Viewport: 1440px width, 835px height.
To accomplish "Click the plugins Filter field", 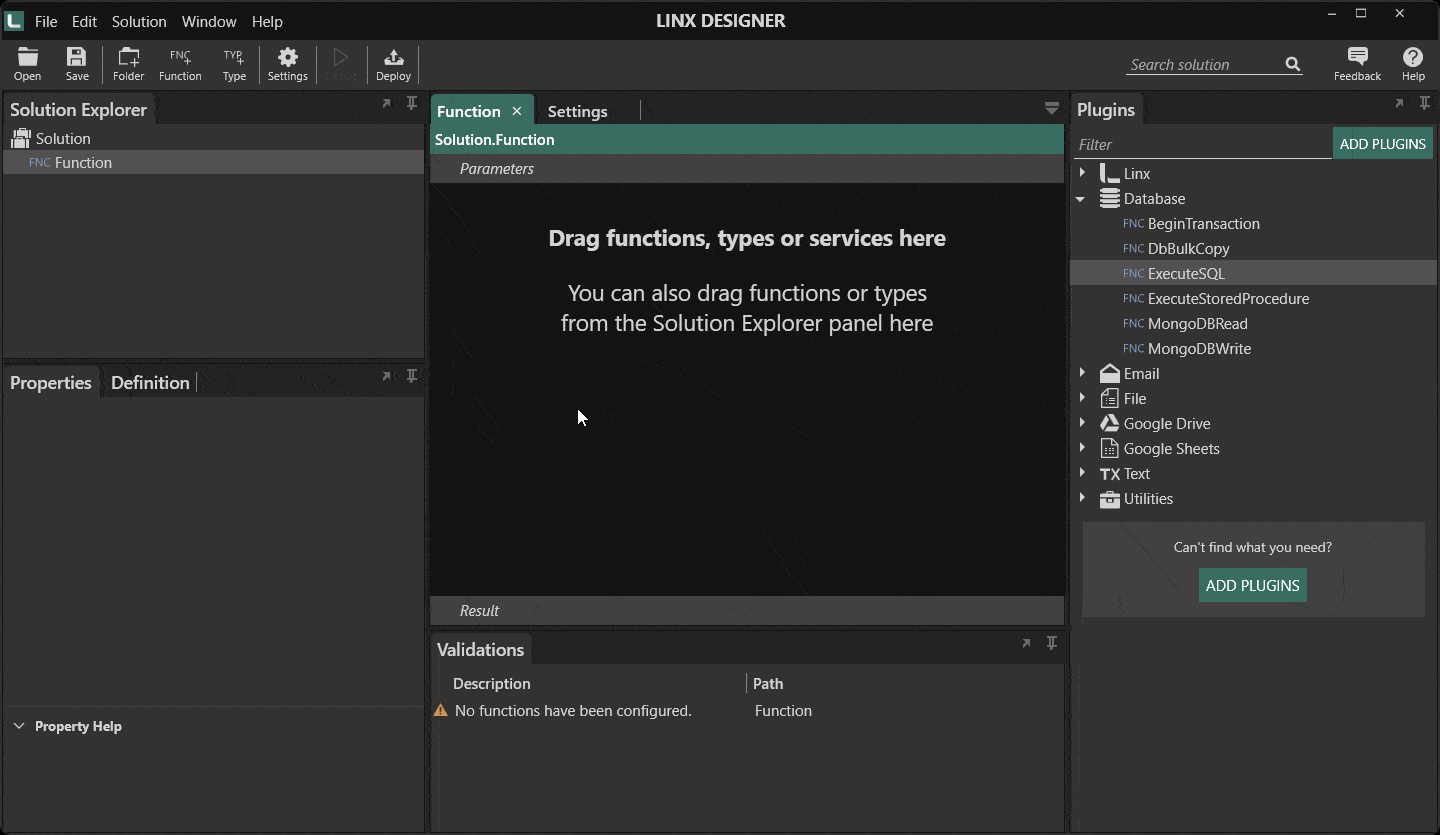I will (x=1203, y=145).
